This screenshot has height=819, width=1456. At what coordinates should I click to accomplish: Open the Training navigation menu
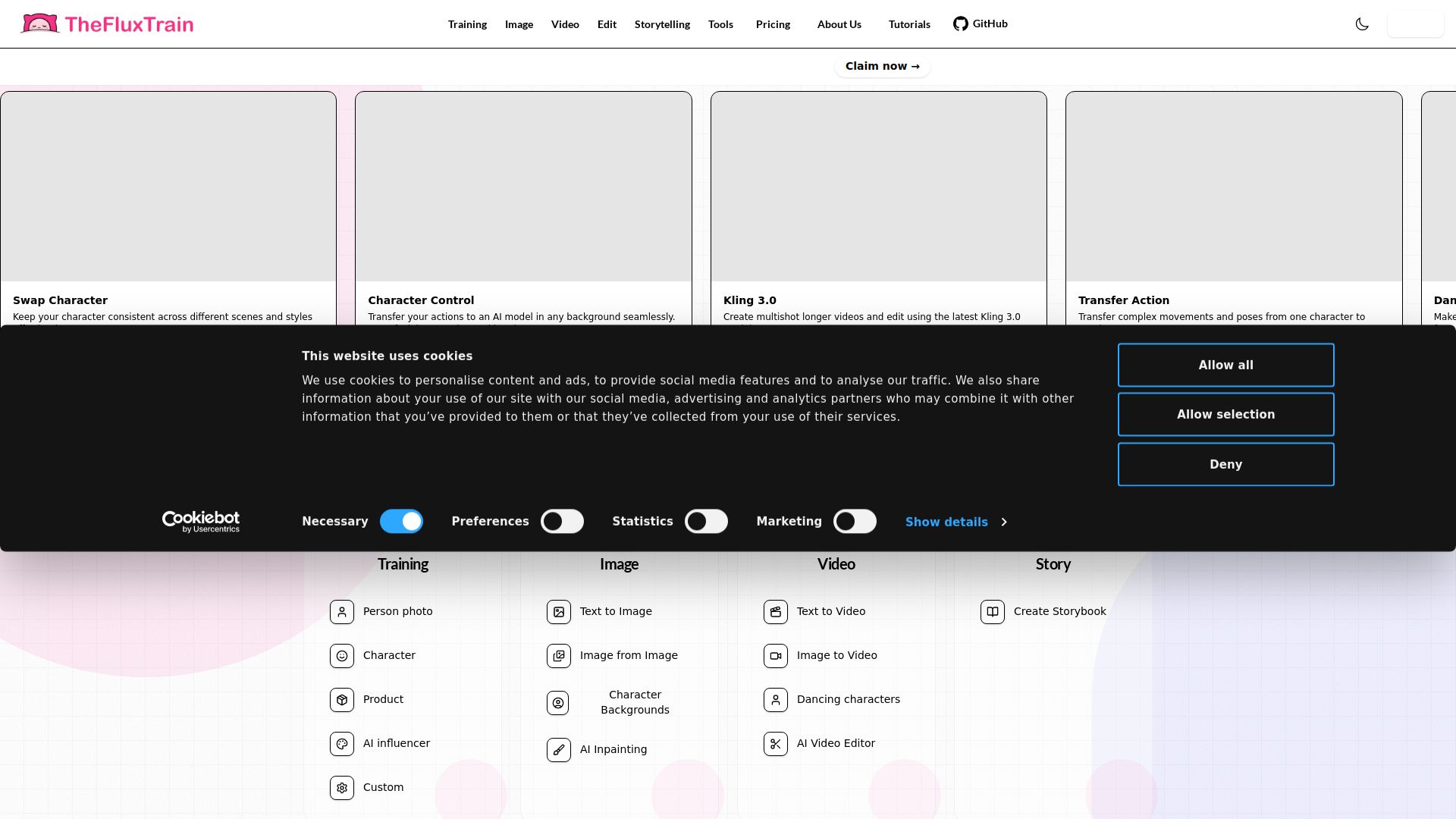pyautogui.click(x=467, y=24)
